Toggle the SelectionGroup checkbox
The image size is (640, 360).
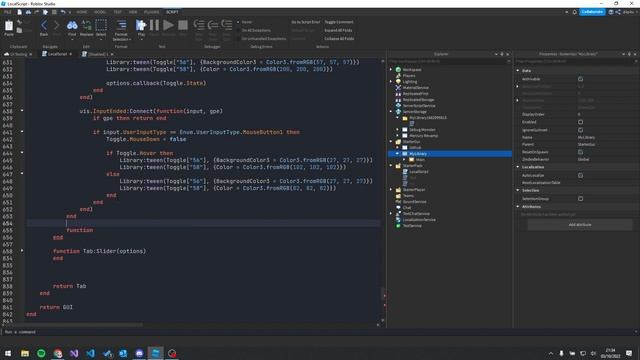pos(580,199)
